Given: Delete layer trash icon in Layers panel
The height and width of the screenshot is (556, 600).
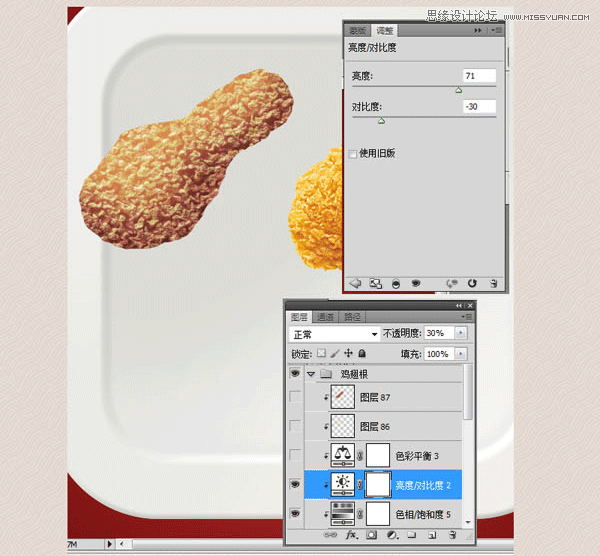Looking at the screenshot, I should tap(452, 535).
